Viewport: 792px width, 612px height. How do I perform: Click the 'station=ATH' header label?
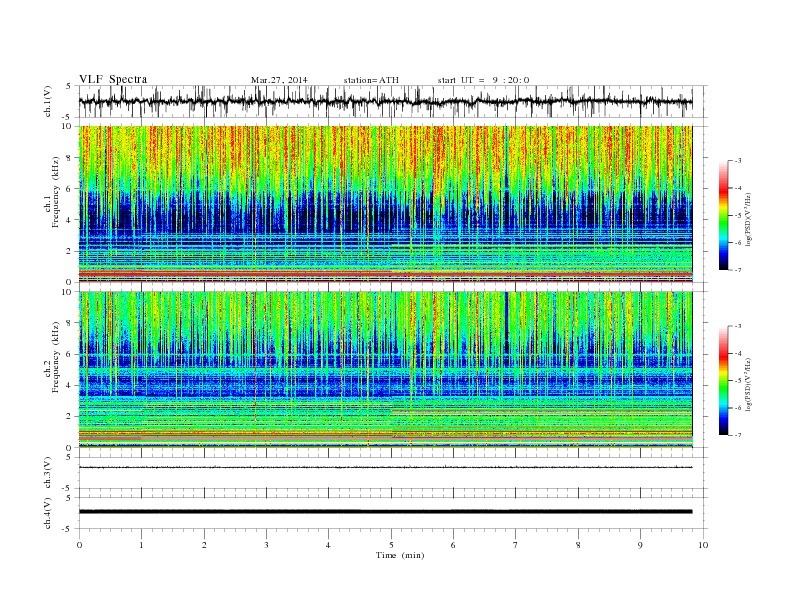pyautogui.click(x=371, y=80)
